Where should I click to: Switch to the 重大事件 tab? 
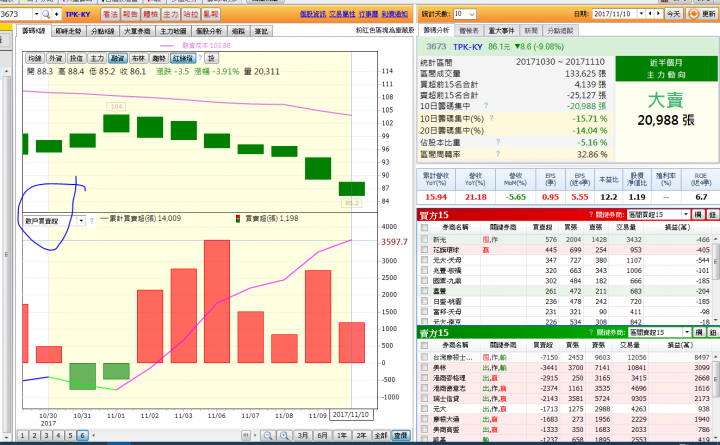pyautogui.click(x=501, y=31)
